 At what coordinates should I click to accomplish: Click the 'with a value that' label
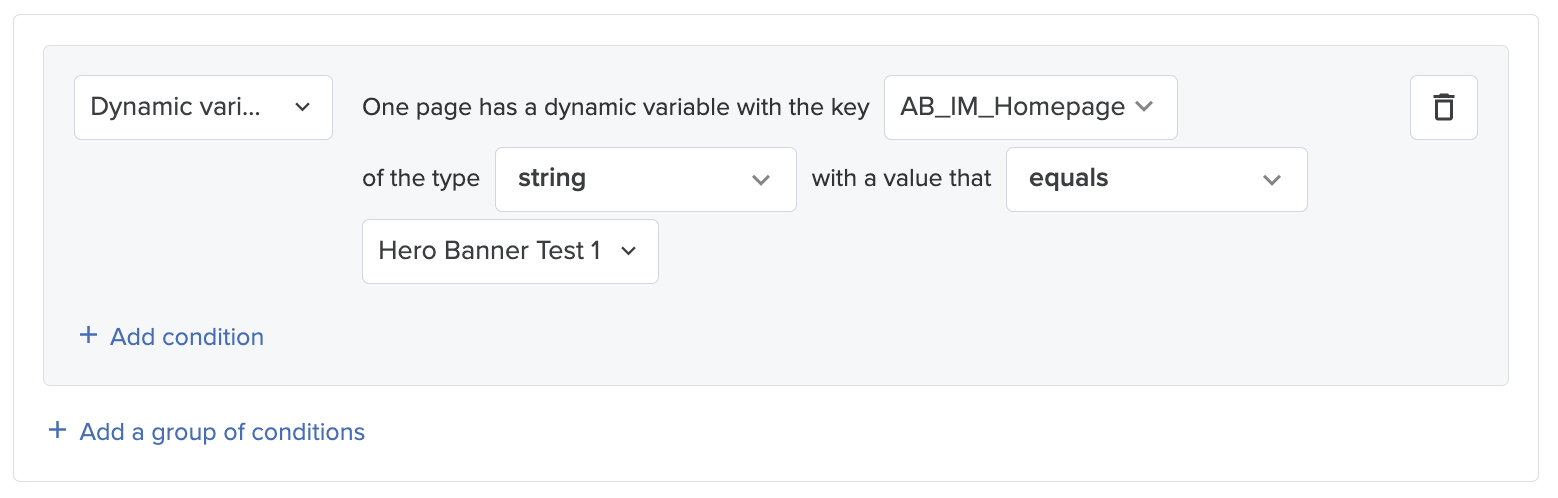(x=901, y=179)
